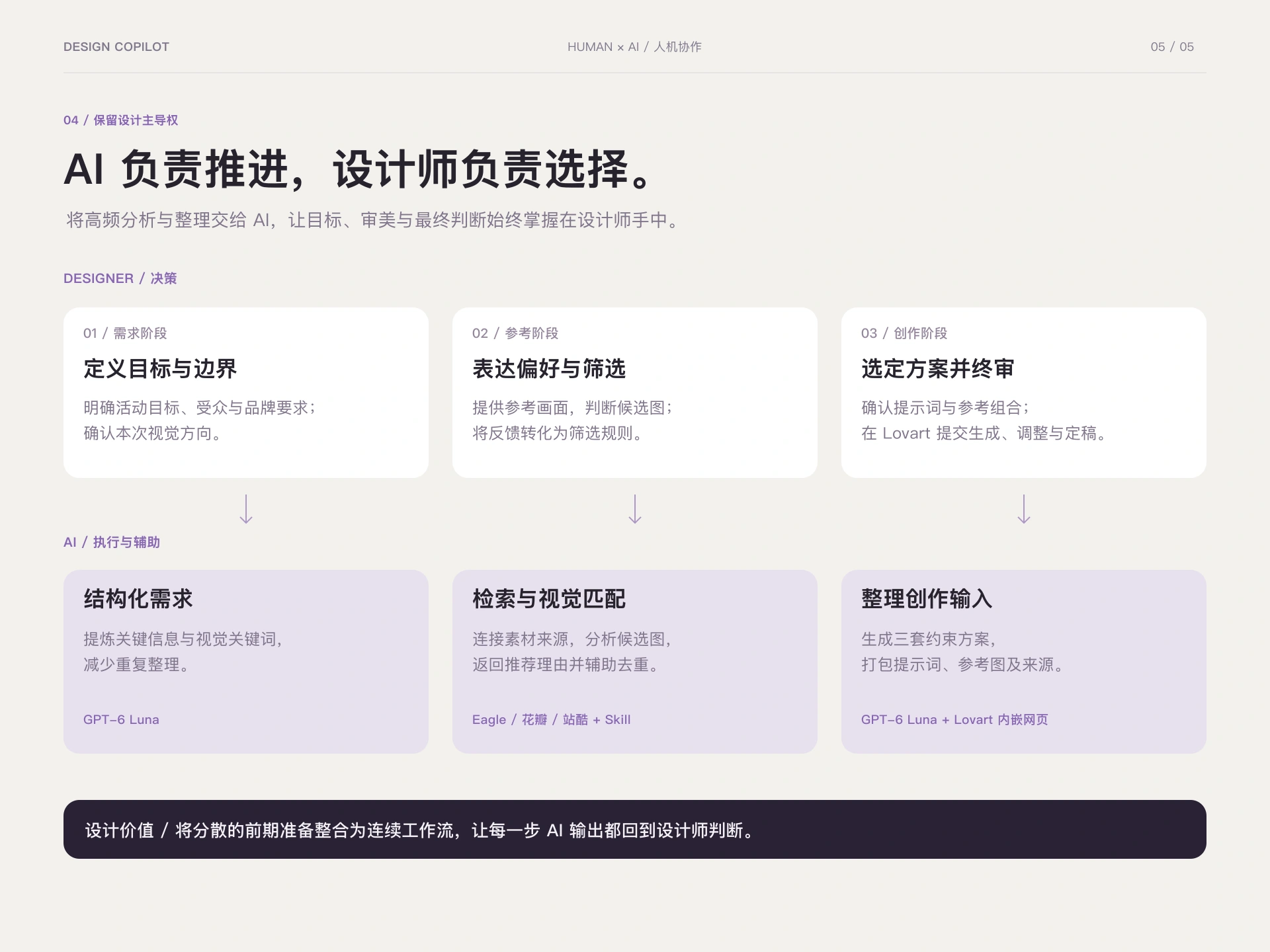The width and height of the screenshot is (1270, 952).
Task: Click the 'GPT-6 Luna' tool label in 结构化需求 card
Action: [x=121, y=720]
